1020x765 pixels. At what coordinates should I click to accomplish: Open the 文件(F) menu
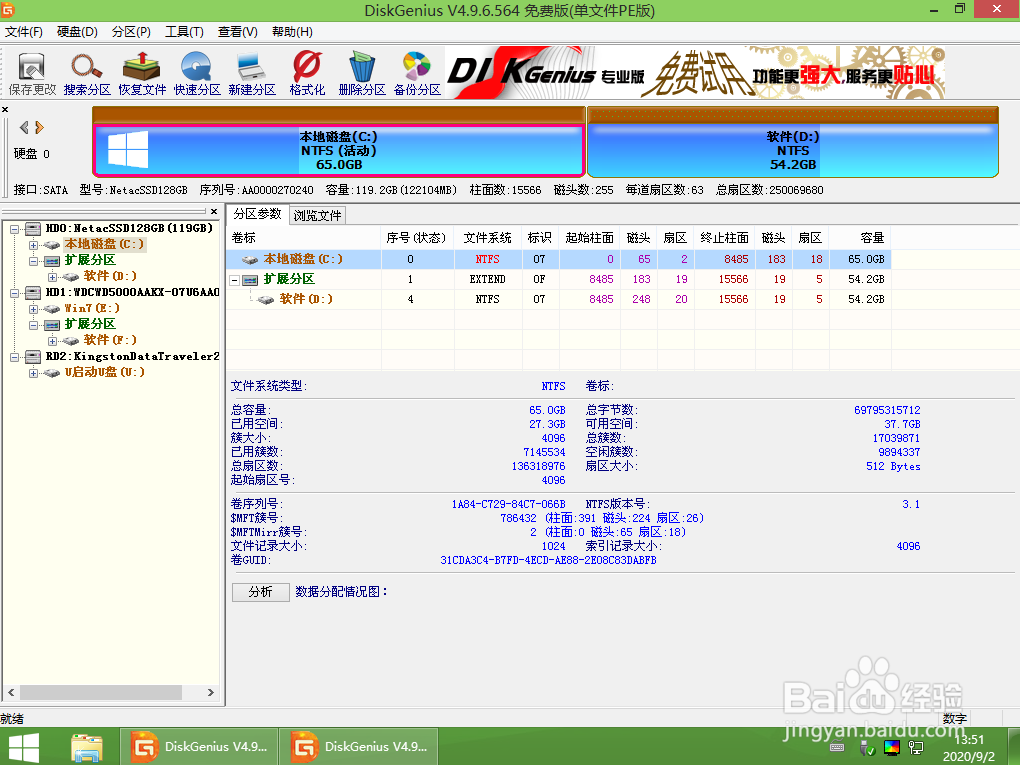pos(23,32)
